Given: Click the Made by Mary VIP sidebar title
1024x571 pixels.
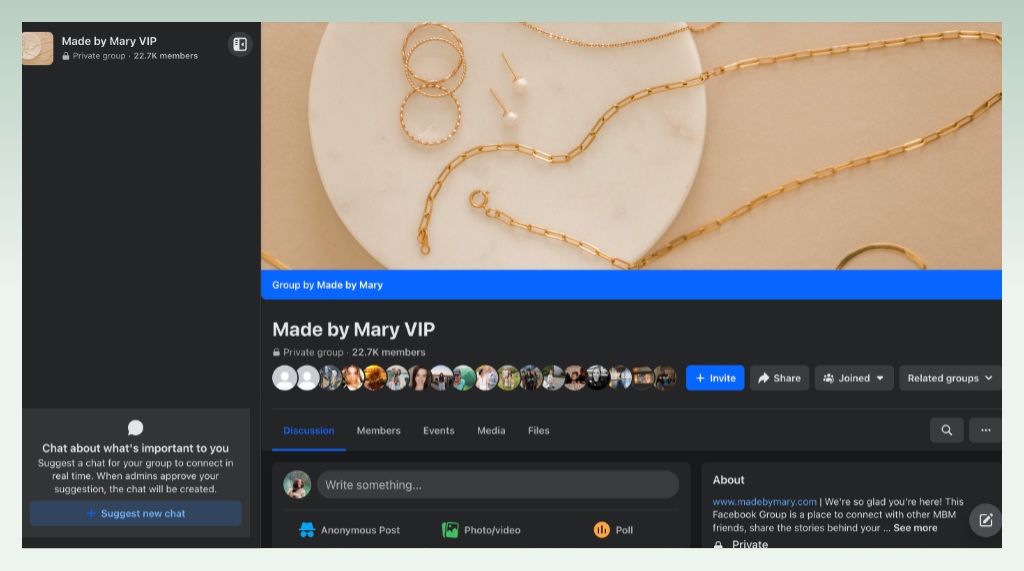Looking at the screenshot, I should [x=109, y=41].
